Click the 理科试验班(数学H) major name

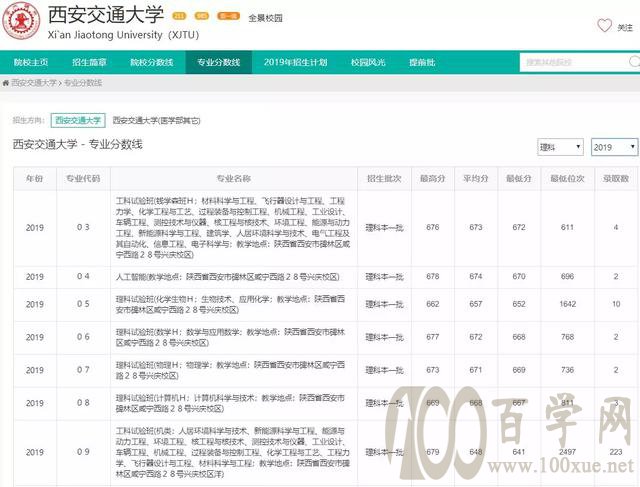point(231,338)
